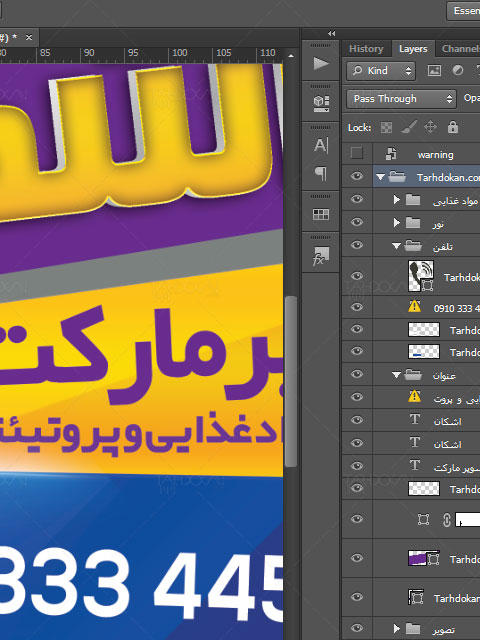The width and height of the screenshot is (480, 640).
Task: Collapse the panel dock double-arrow
Action: 331,33
